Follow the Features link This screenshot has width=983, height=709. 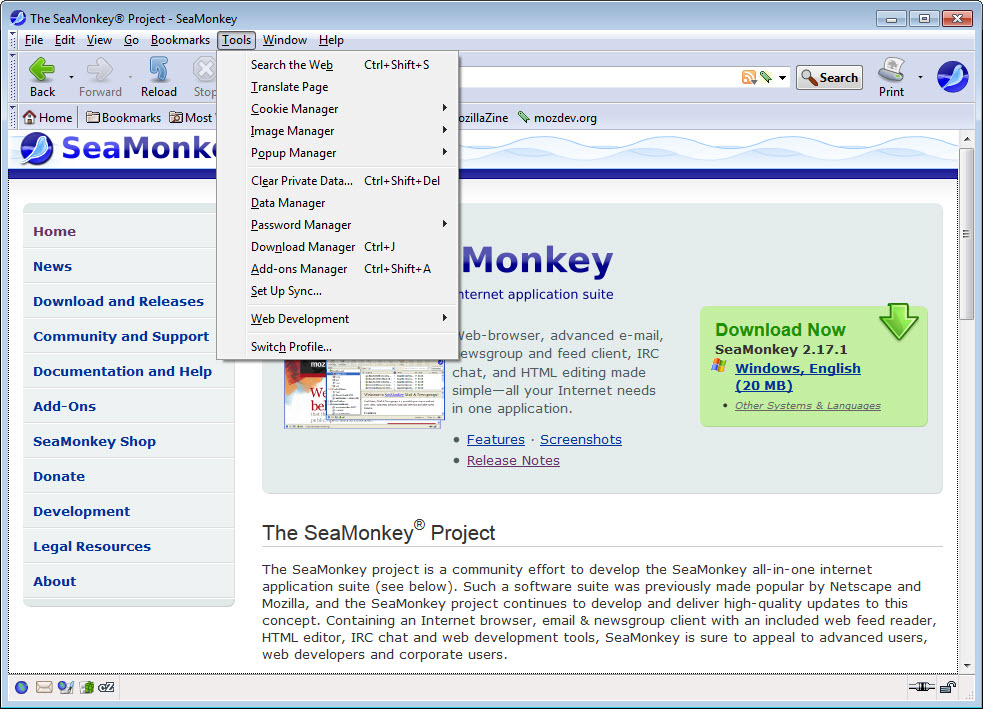point(495,439)
